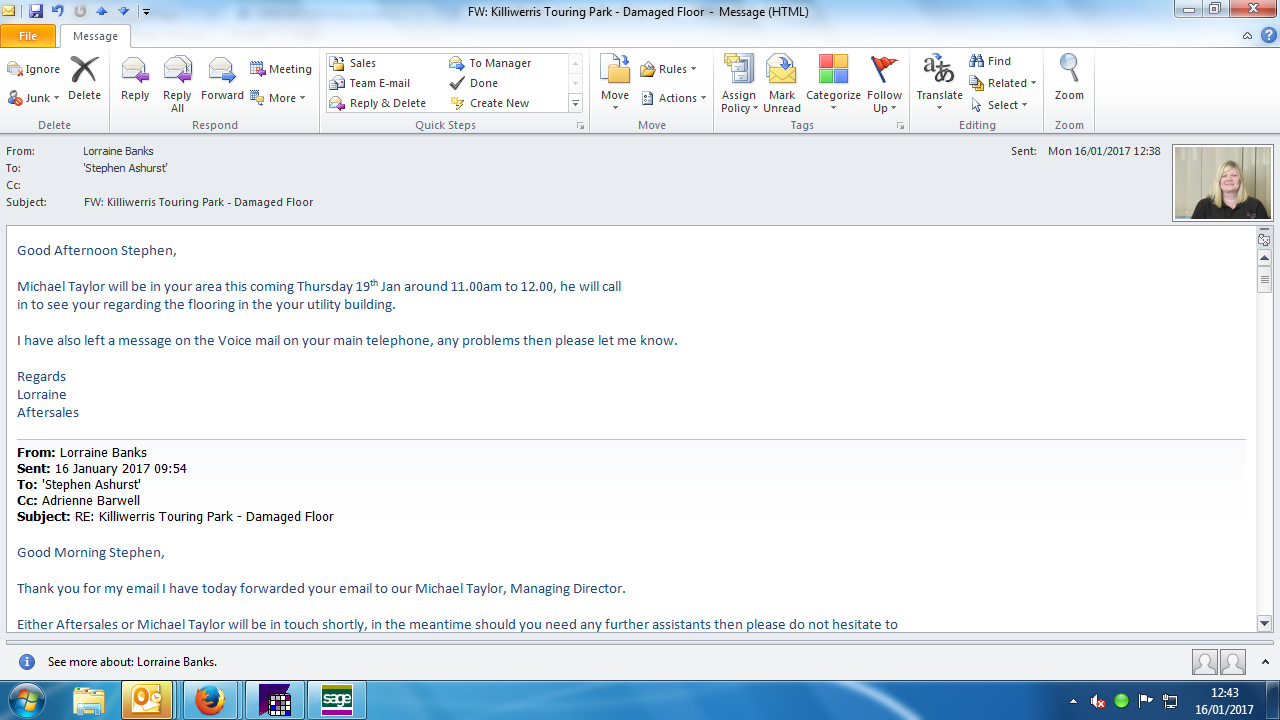Click the Reply icon in the ribbon
The height and width of the screenshot is (720, 1280).
(135, 80)
